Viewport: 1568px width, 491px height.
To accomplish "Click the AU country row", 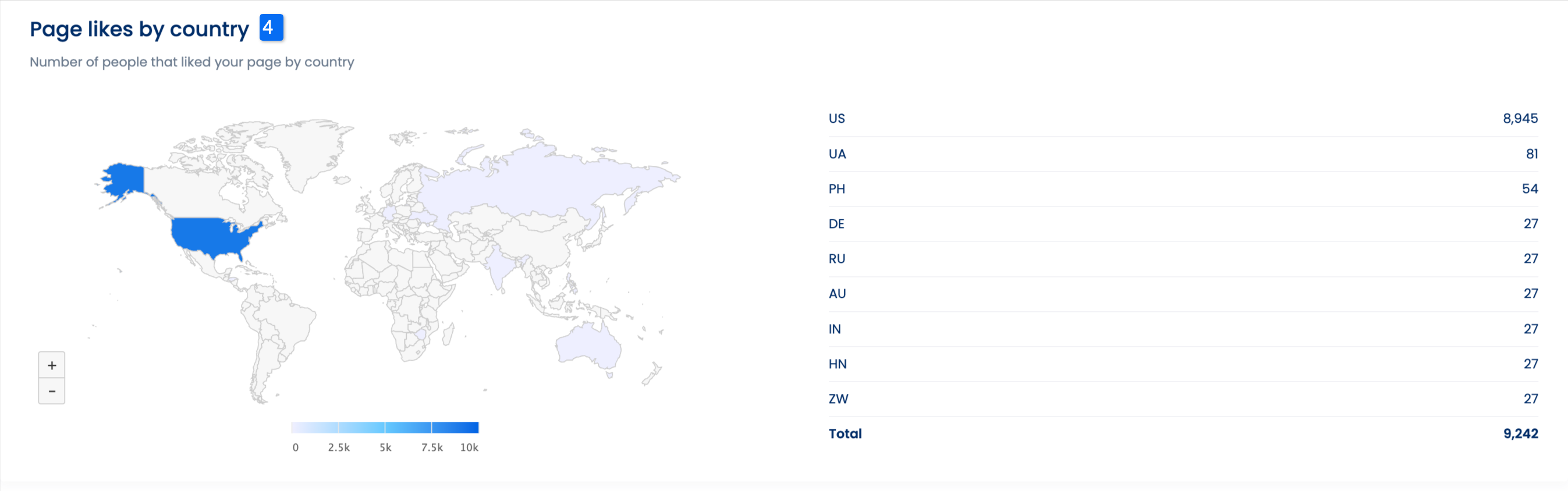I will pyautogui.click(x=1183, y=294).
